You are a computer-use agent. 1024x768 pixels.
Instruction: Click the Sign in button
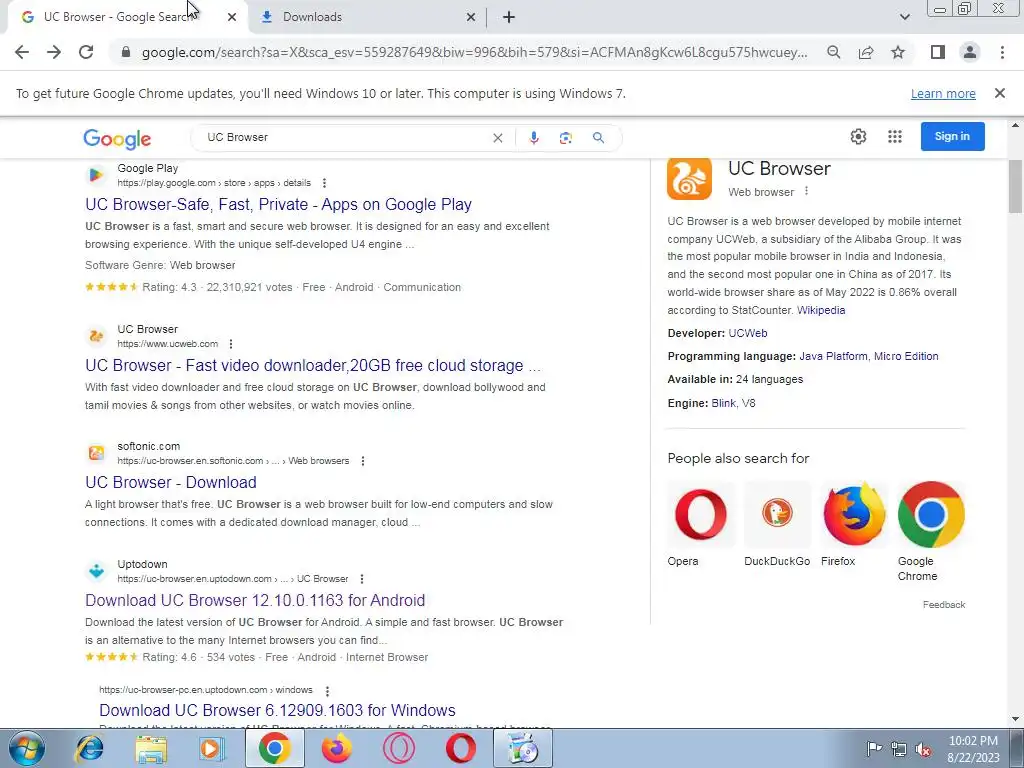pos(952,136)
